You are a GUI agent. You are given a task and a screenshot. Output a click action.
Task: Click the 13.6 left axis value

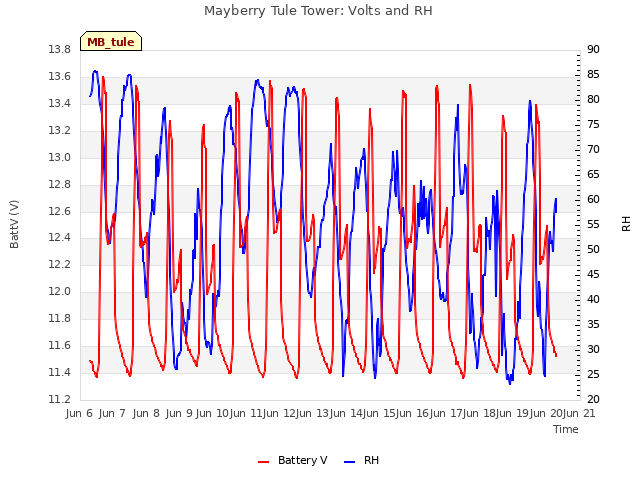pyautogui.click(x=60, y=77)
